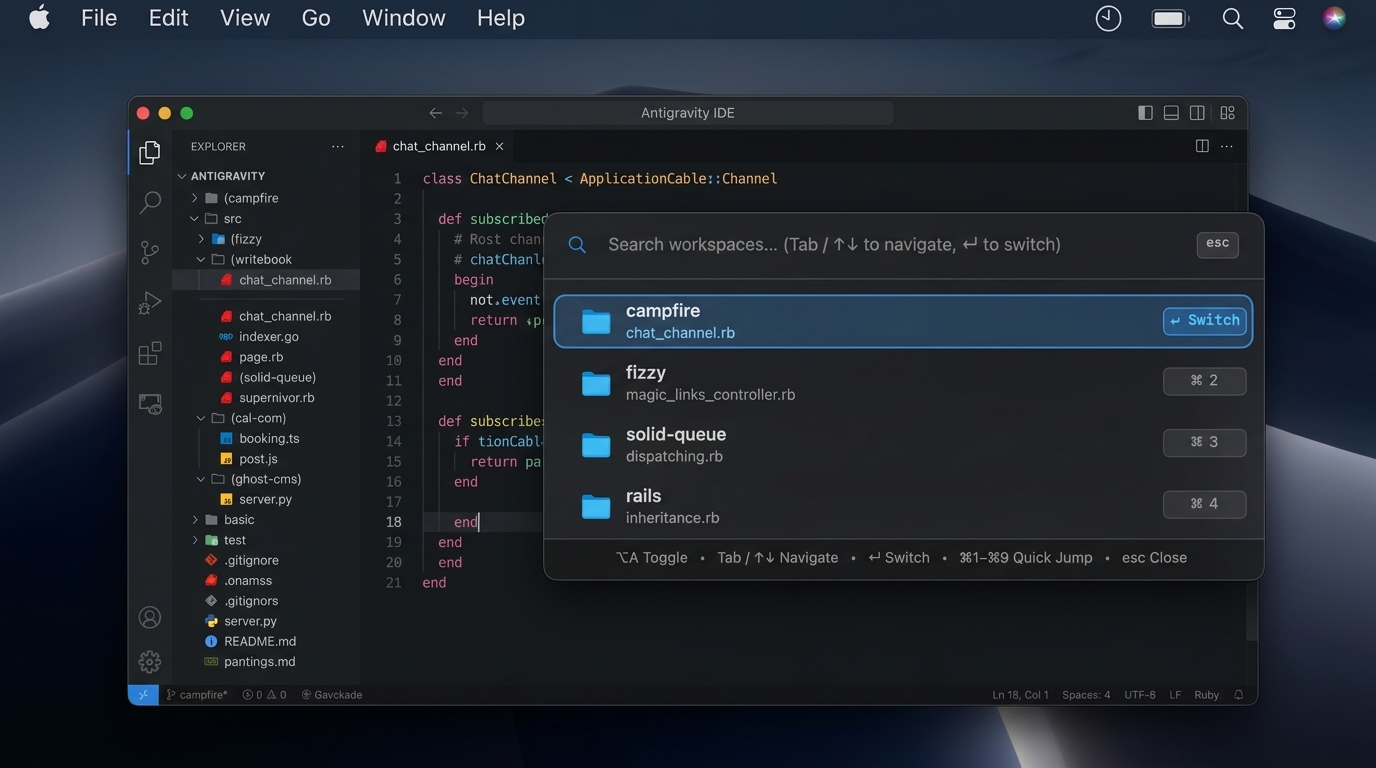Click the campfire* branch in the status bar

click(x=197, y=695)
